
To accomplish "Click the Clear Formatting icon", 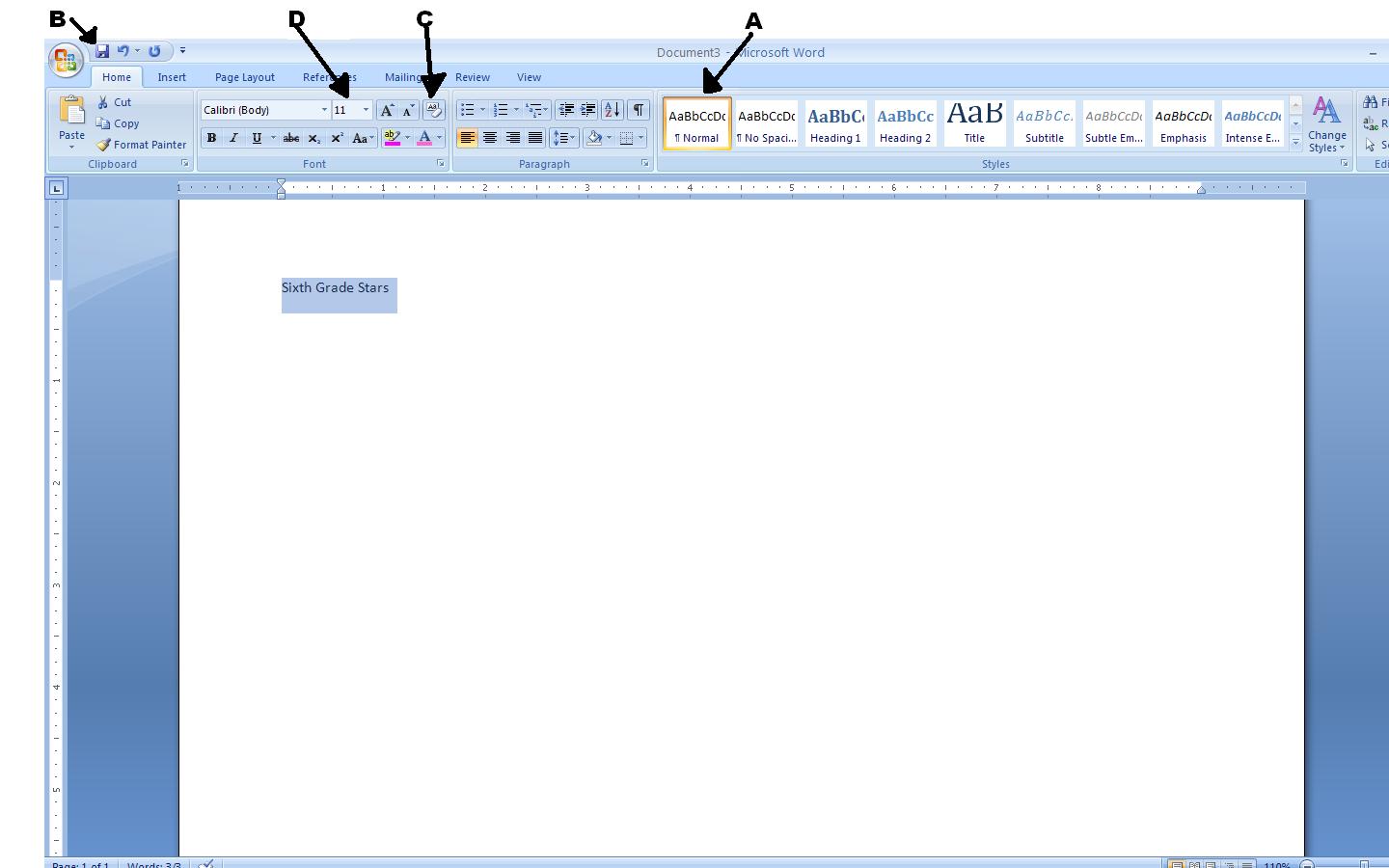I will [x=433, y=110].
